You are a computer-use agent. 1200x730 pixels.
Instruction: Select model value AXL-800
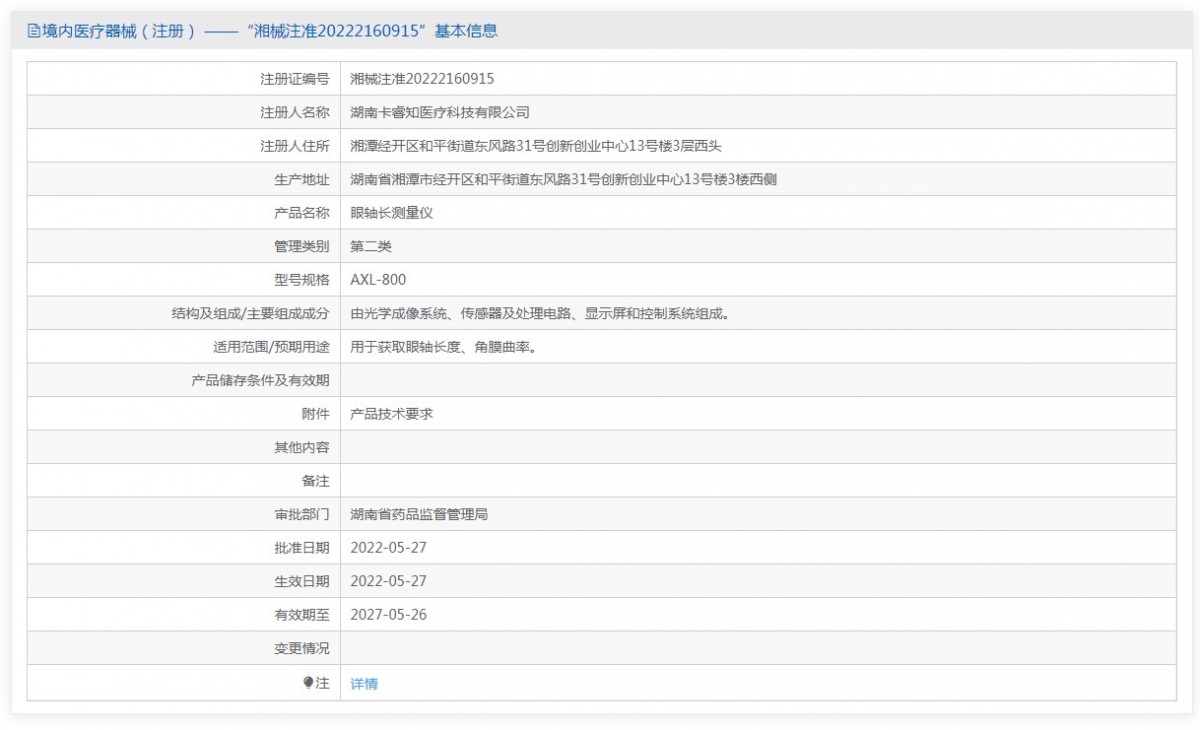(x=378, y=280)
